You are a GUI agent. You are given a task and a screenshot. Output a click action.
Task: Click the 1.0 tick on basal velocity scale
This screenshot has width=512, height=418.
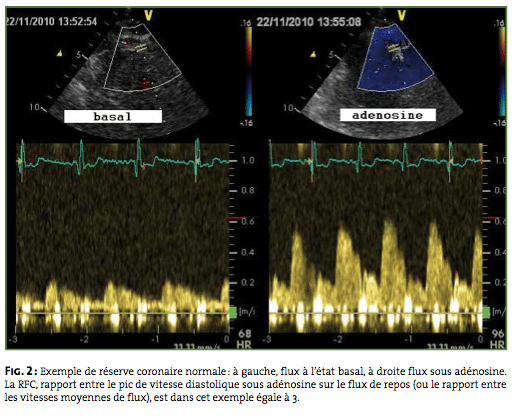247,161
